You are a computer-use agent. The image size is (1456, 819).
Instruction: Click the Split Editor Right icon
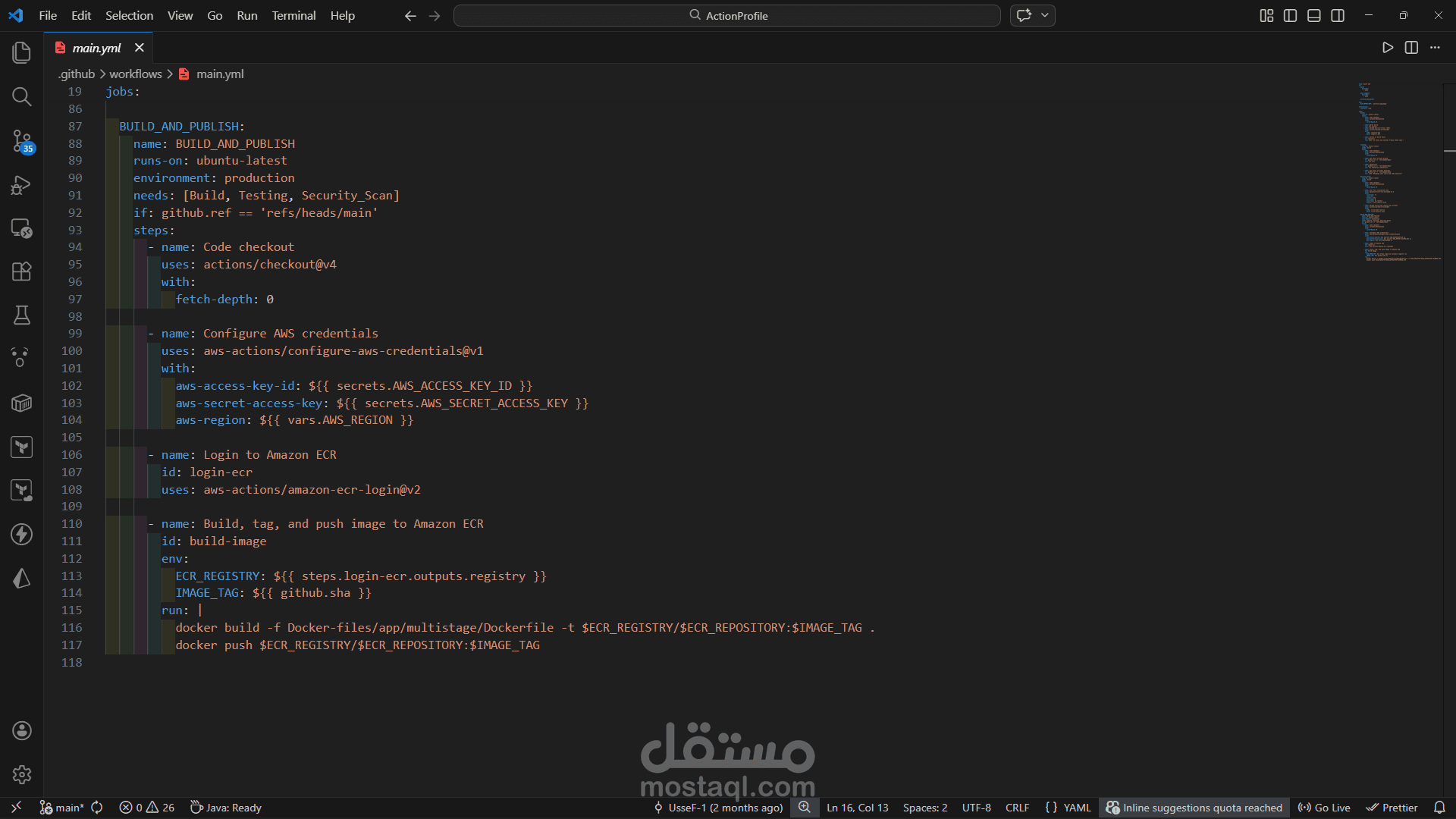(1410, 48)
